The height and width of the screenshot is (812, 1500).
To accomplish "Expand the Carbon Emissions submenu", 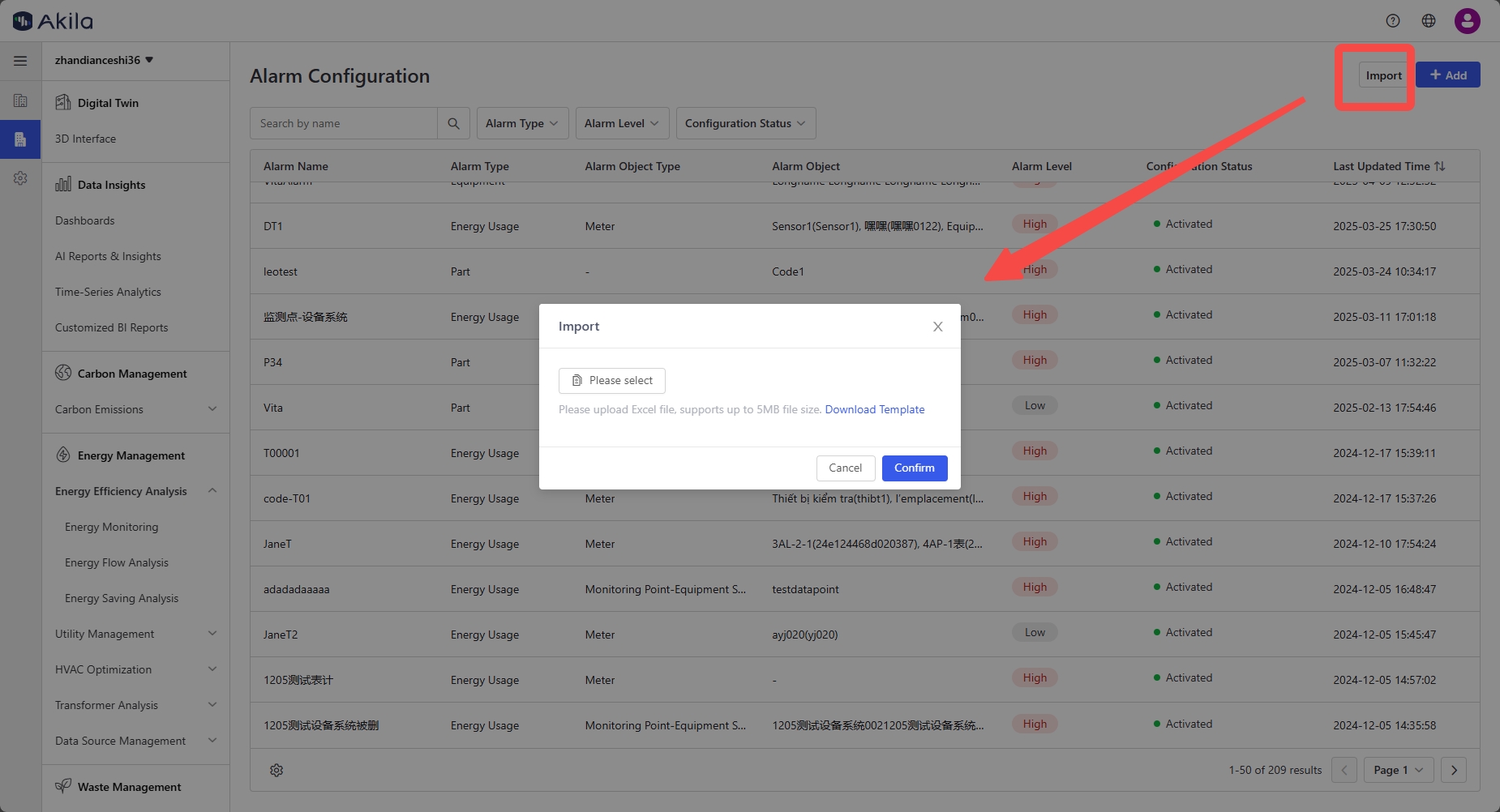I will (212, 409).
